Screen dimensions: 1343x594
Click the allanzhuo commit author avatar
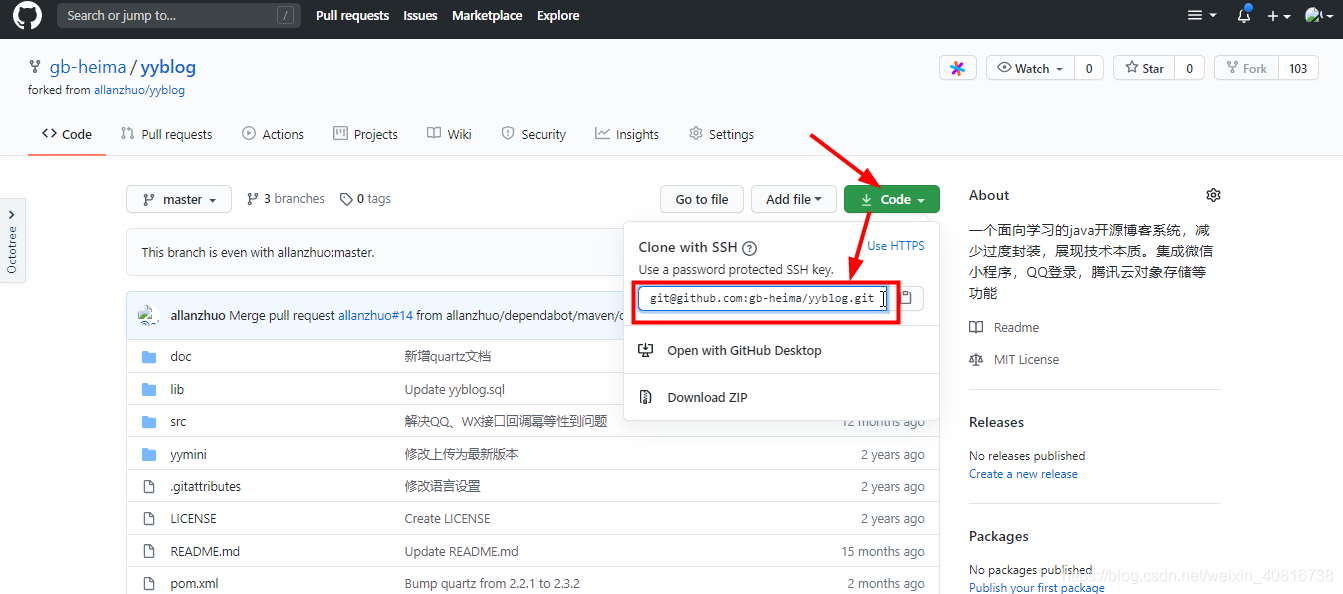pyautogui.click(x=149, y=316)
